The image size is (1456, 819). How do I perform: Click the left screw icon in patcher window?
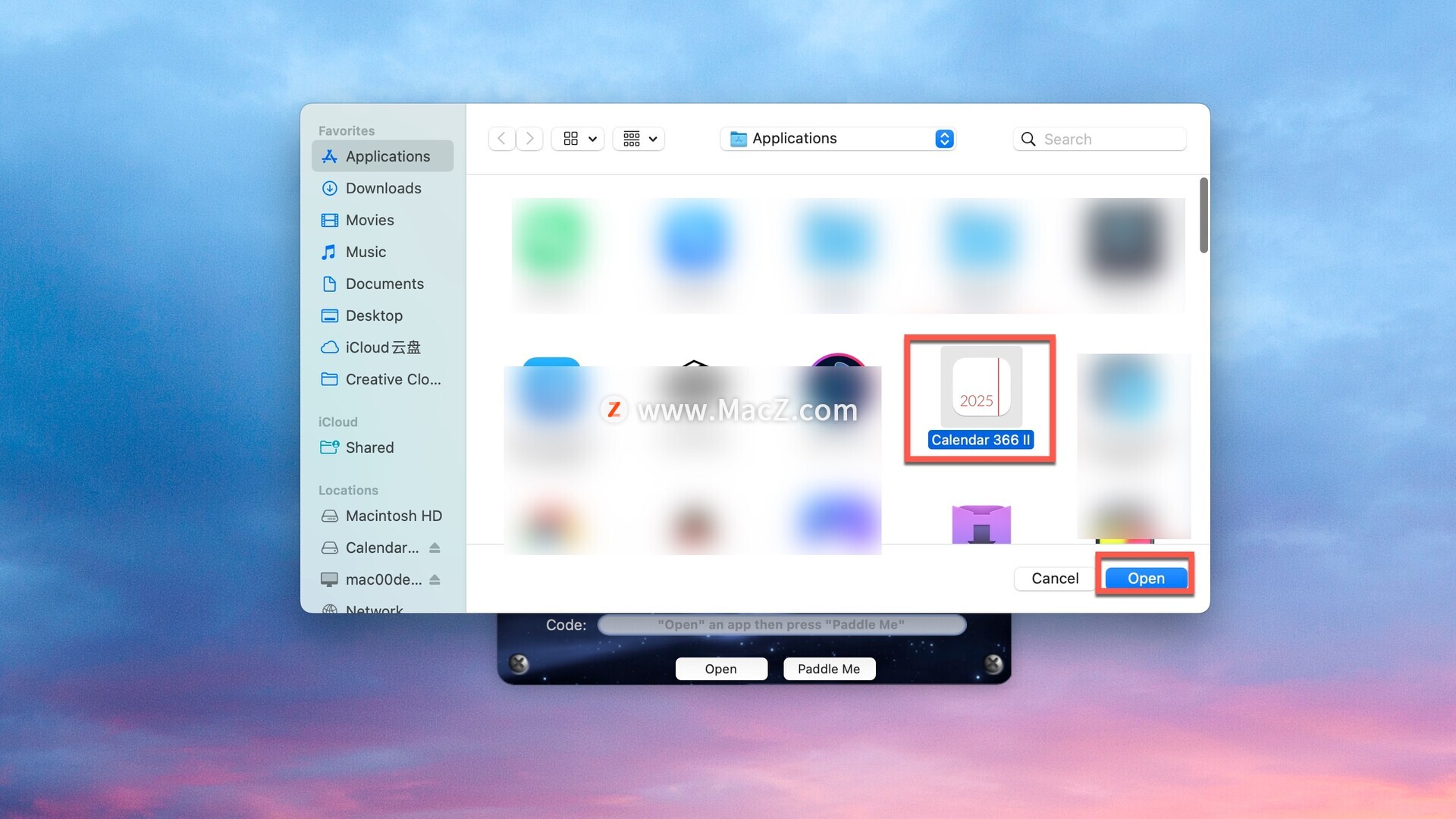(x=519, y=664)
